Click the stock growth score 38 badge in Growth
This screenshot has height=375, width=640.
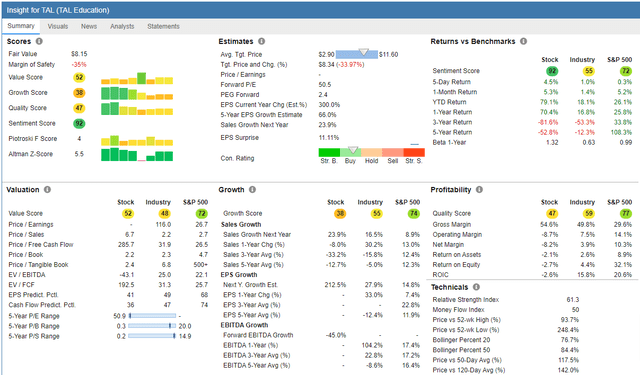tap(340, 213)
